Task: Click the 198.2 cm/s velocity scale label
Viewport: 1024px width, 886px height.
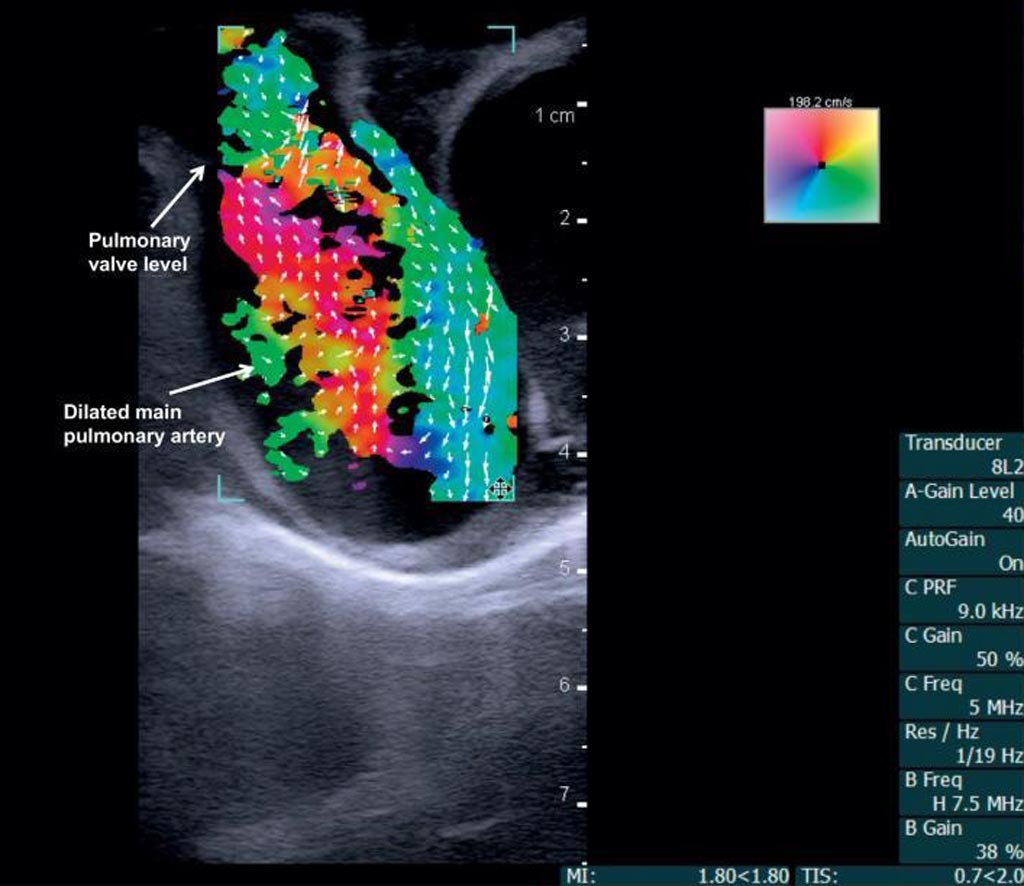Action: 820,103
